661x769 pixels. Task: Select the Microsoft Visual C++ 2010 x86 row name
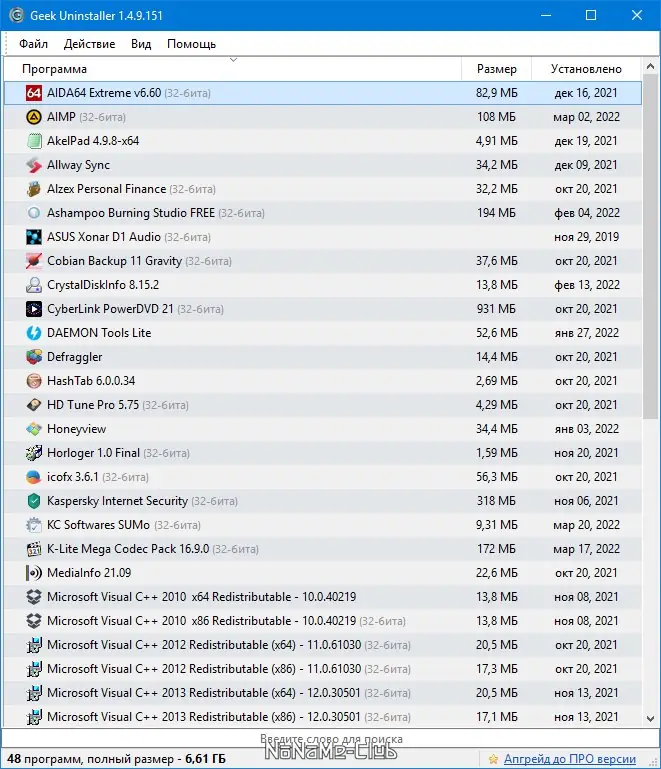(202, 621)
